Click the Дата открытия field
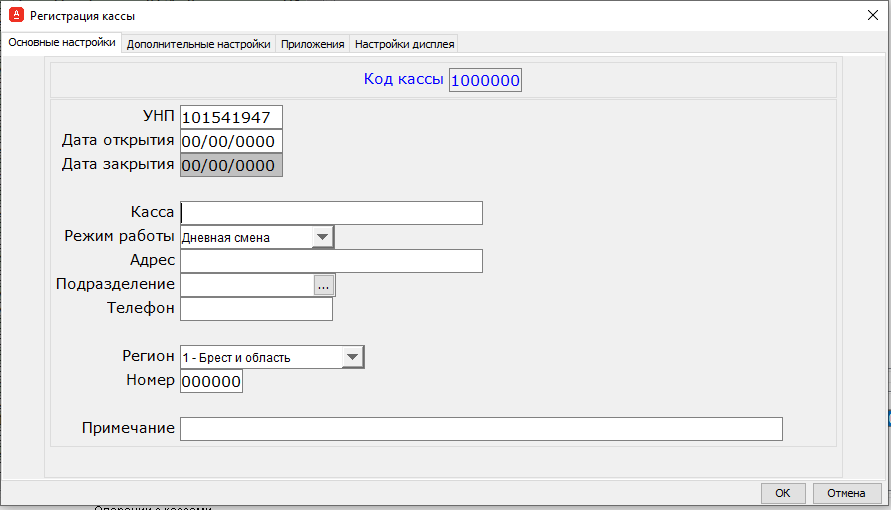 [x=231, y=141]
